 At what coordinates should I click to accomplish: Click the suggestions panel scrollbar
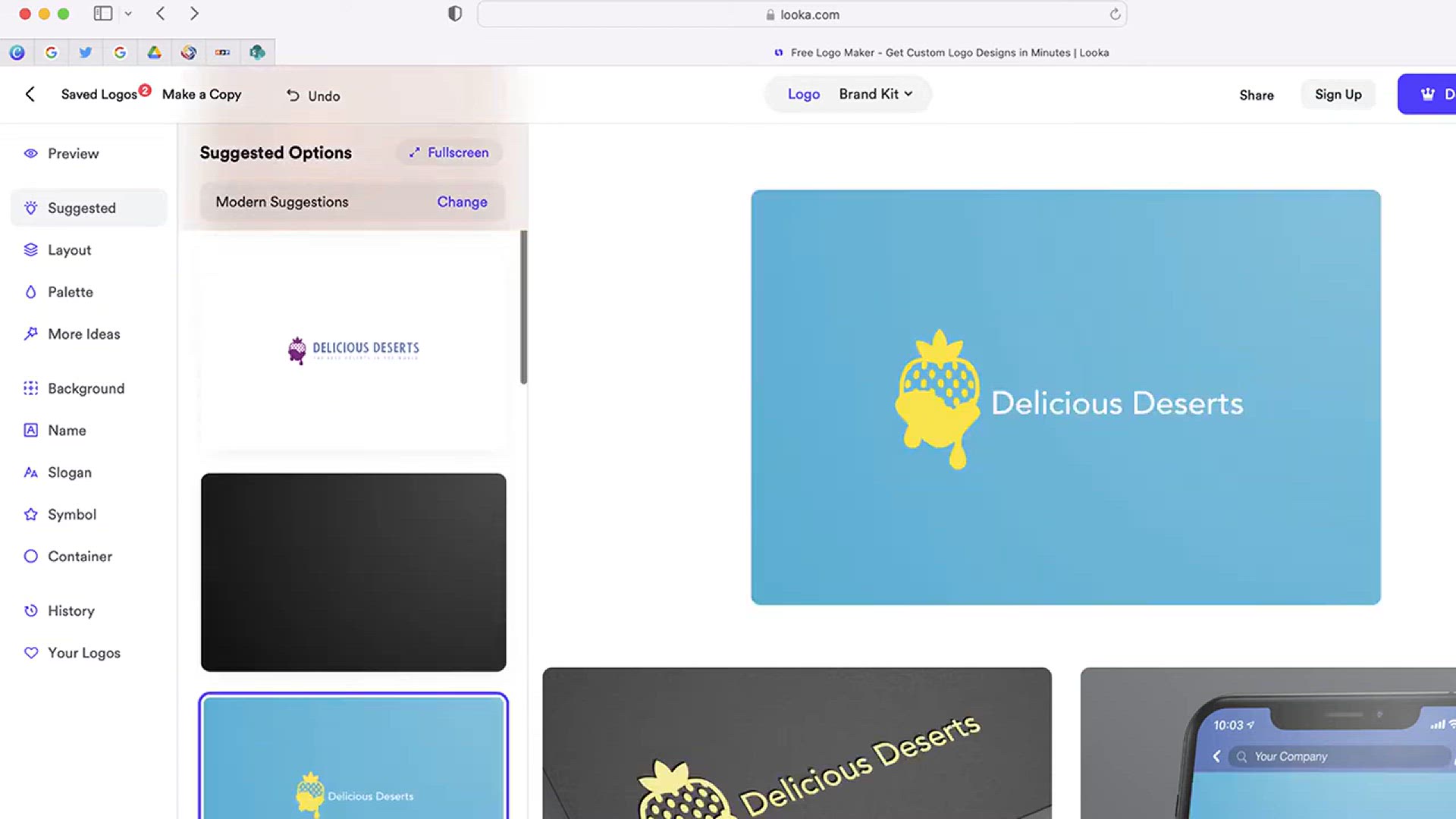[523, 307]
